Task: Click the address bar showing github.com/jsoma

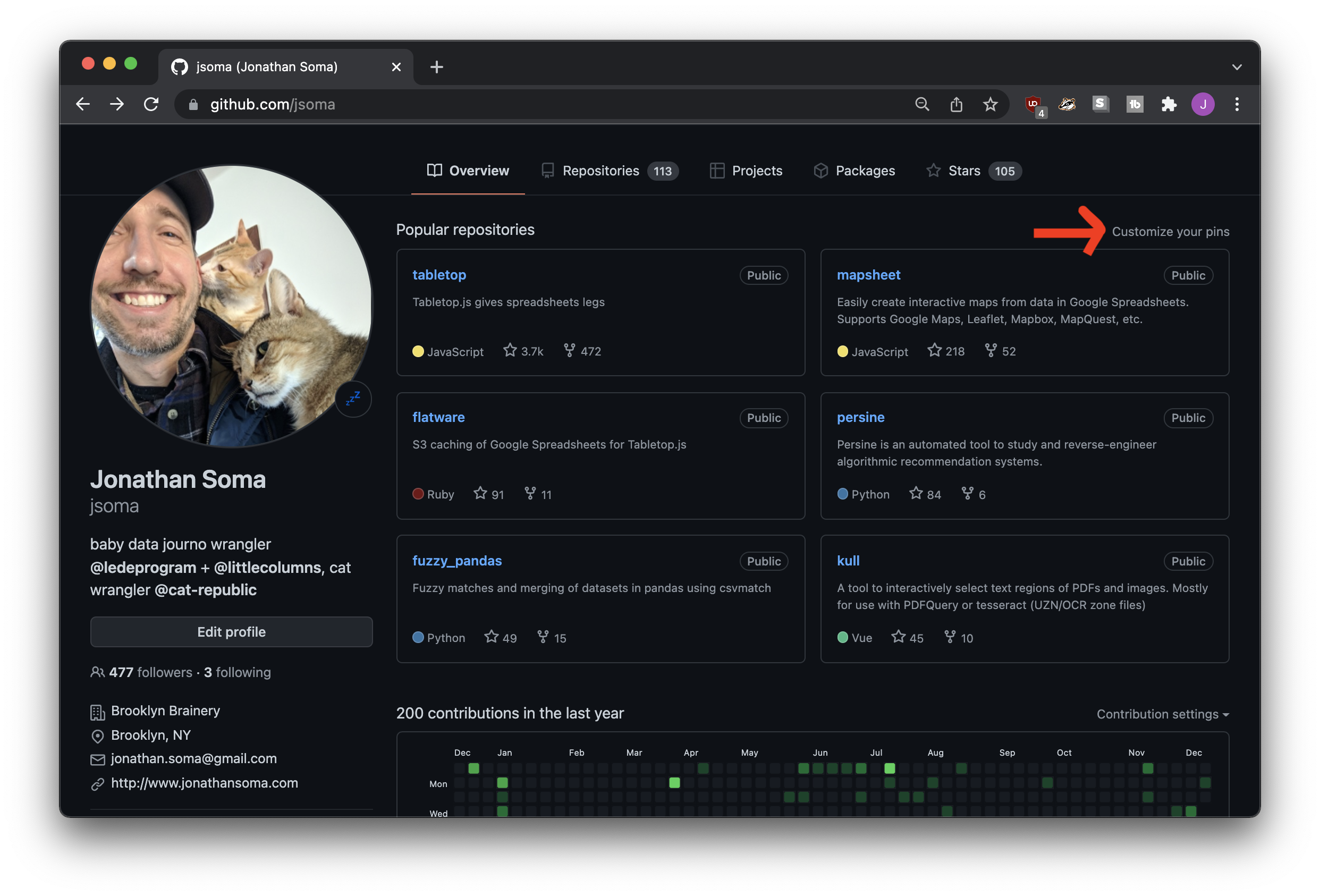Action: pyautogui.click(x=272, y=104)
